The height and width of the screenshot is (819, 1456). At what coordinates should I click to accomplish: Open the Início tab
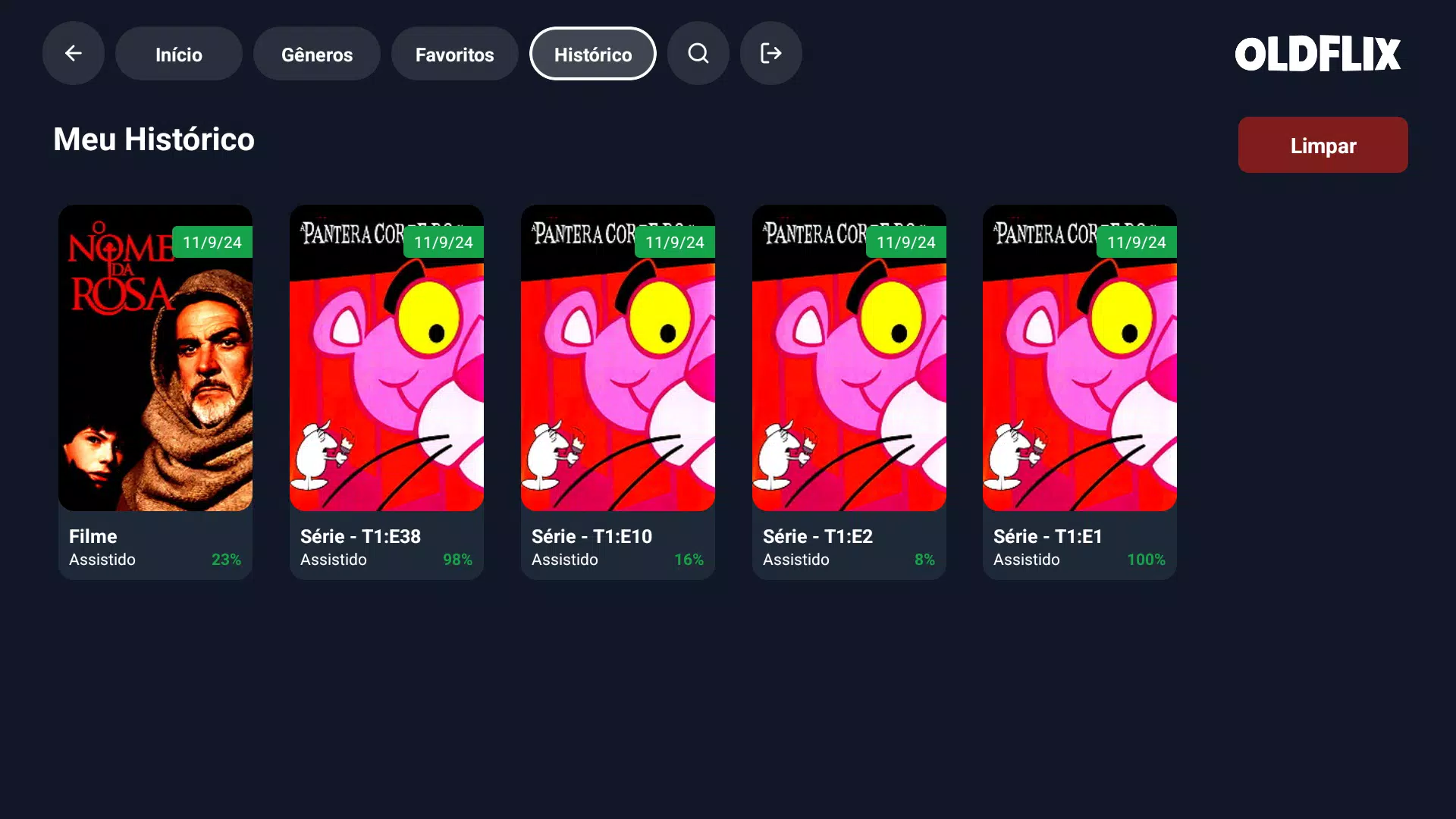coord(179,54)
